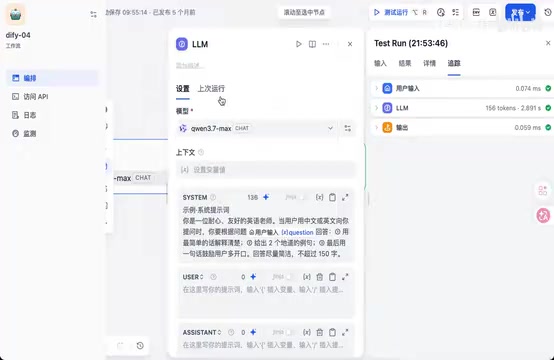Expand the USER prompt editor

tap(345, 277)
